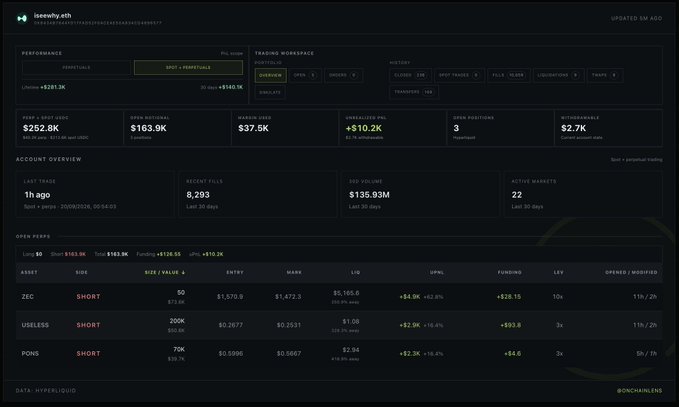Open the Fills history tab

(508, 75)
